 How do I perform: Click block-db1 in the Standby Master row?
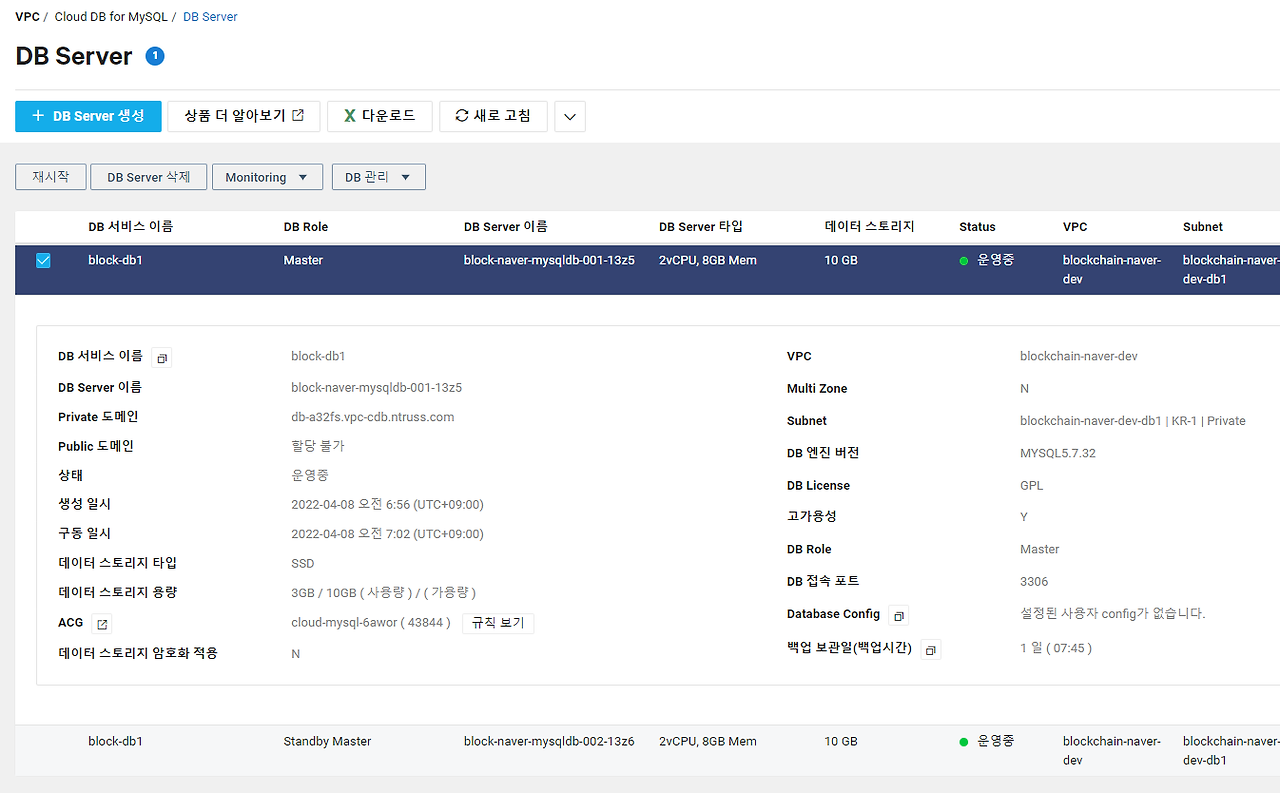pyautogui.click(x=116, y=742)
